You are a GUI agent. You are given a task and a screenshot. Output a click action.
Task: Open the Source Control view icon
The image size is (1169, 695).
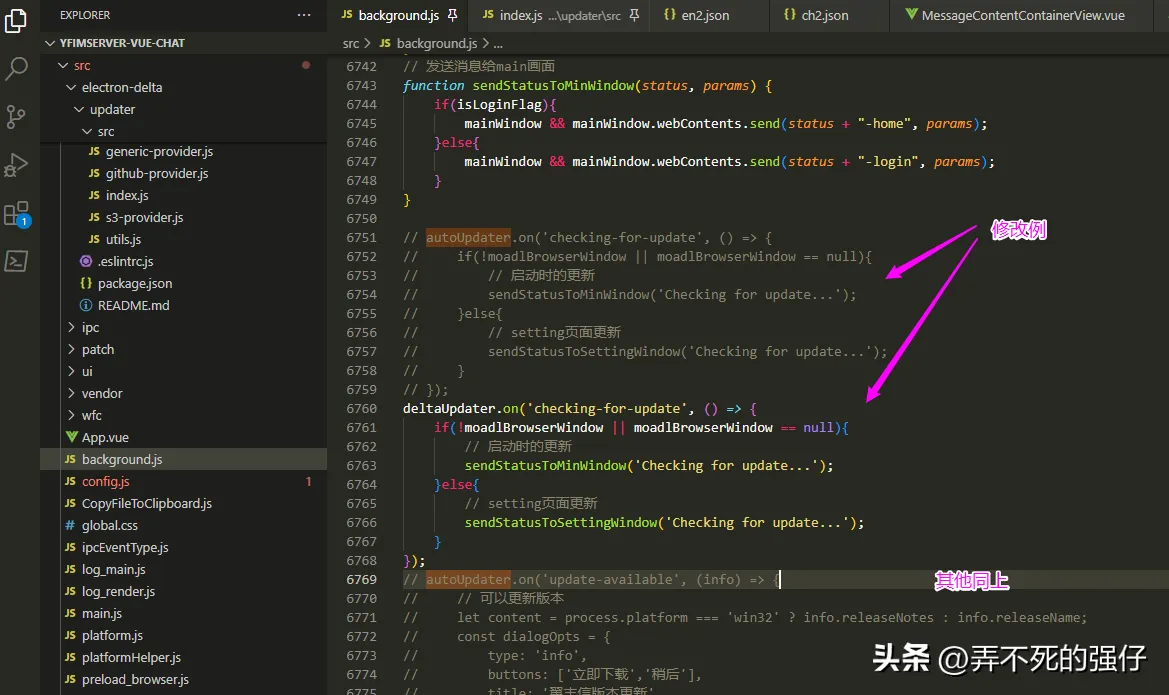16,116
